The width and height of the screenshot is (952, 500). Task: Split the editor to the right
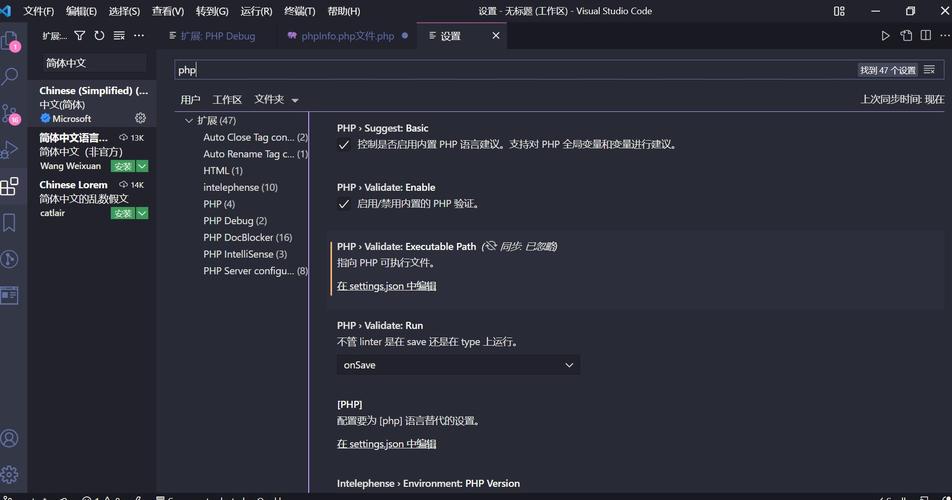point(925,36)
